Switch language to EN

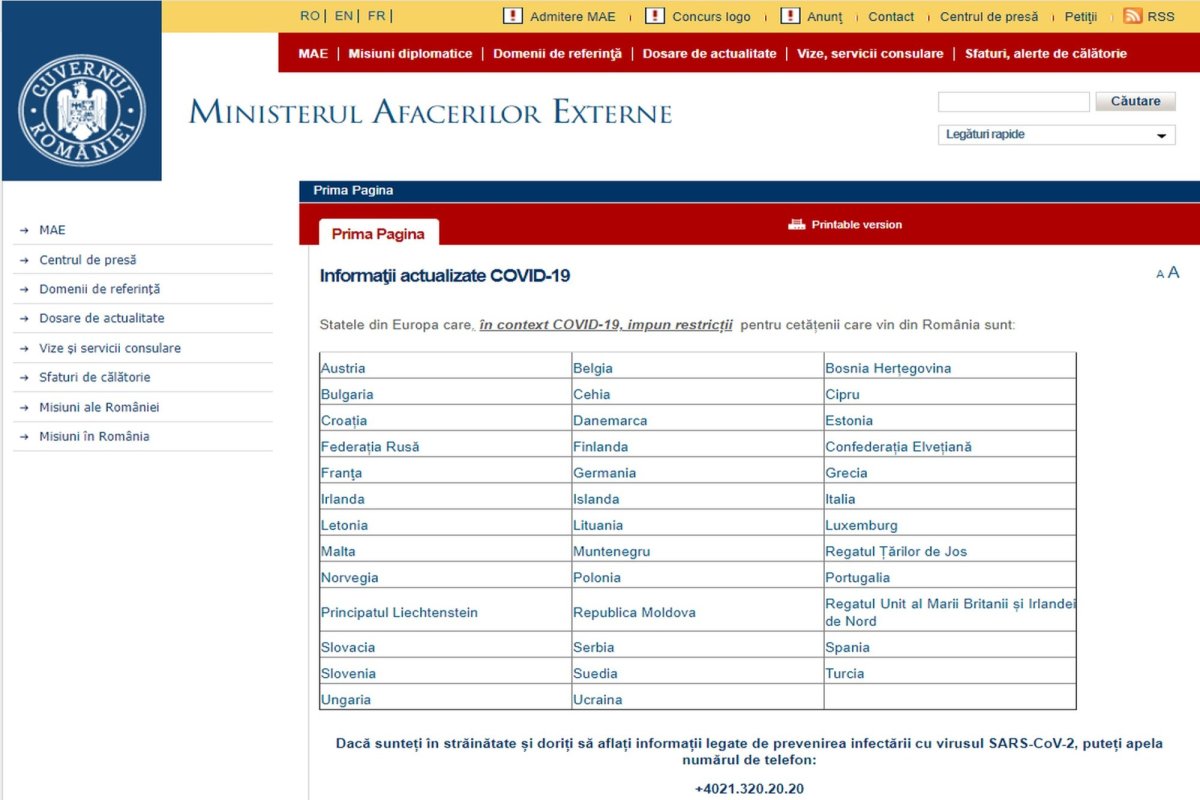click(343, 16)
